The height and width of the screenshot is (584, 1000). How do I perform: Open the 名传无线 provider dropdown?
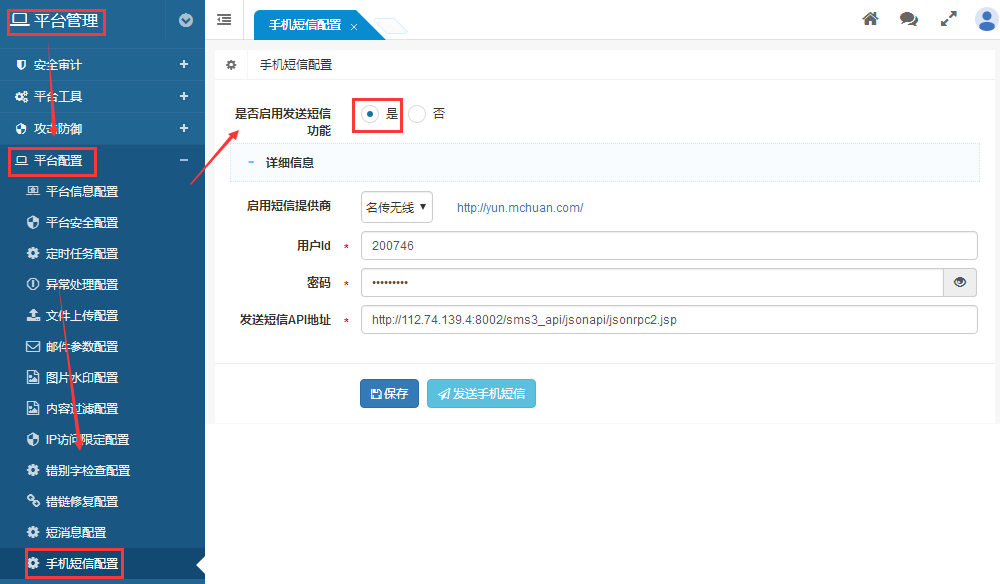click(396, 207)
